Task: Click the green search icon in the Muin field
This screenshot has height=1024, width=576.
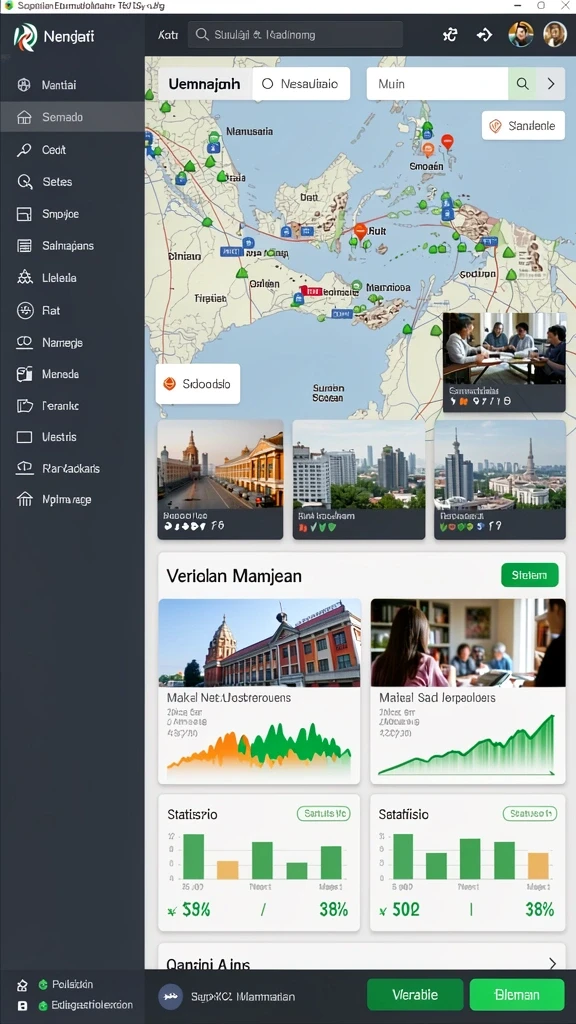Action: click(522, 84)
